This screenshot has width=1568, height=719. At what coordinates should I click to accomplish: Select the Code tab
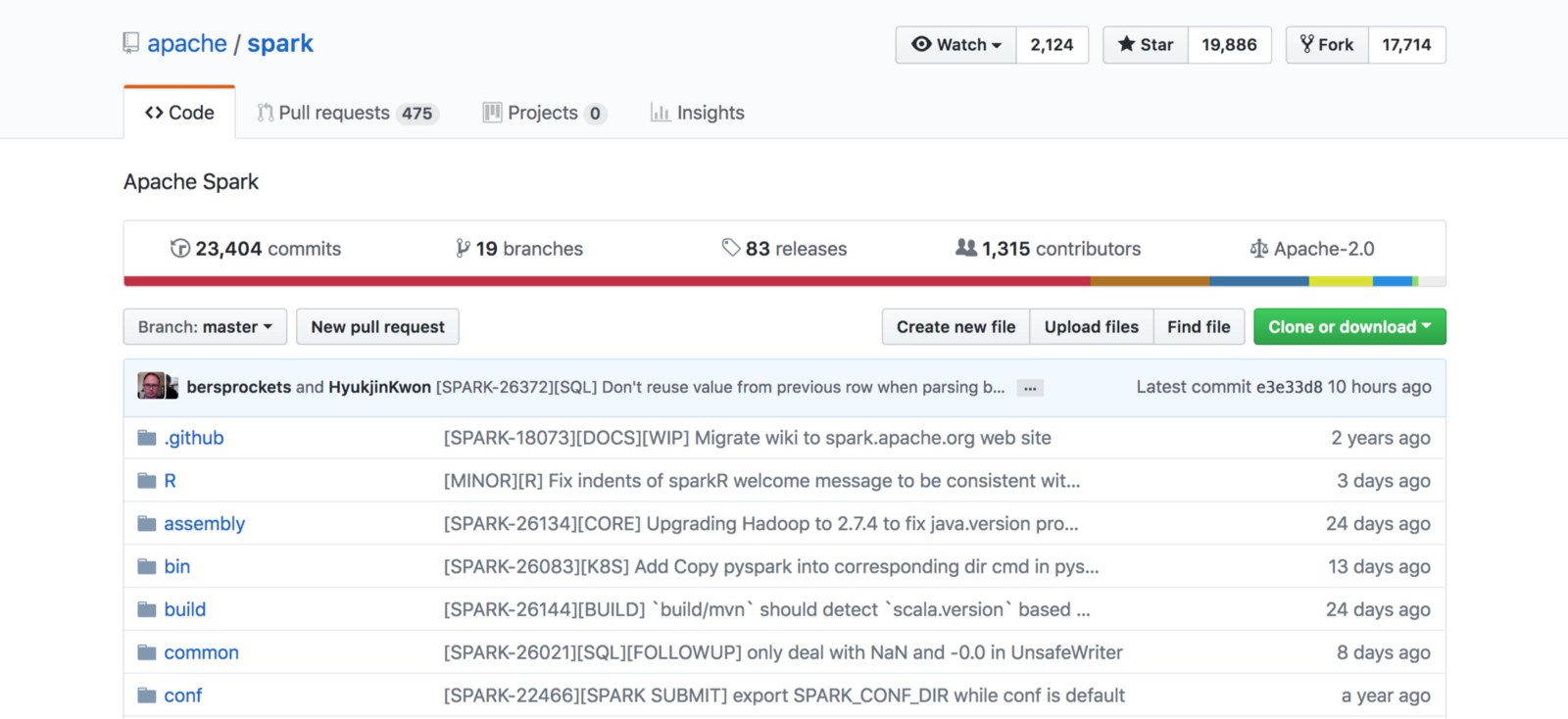coord(179,113)
